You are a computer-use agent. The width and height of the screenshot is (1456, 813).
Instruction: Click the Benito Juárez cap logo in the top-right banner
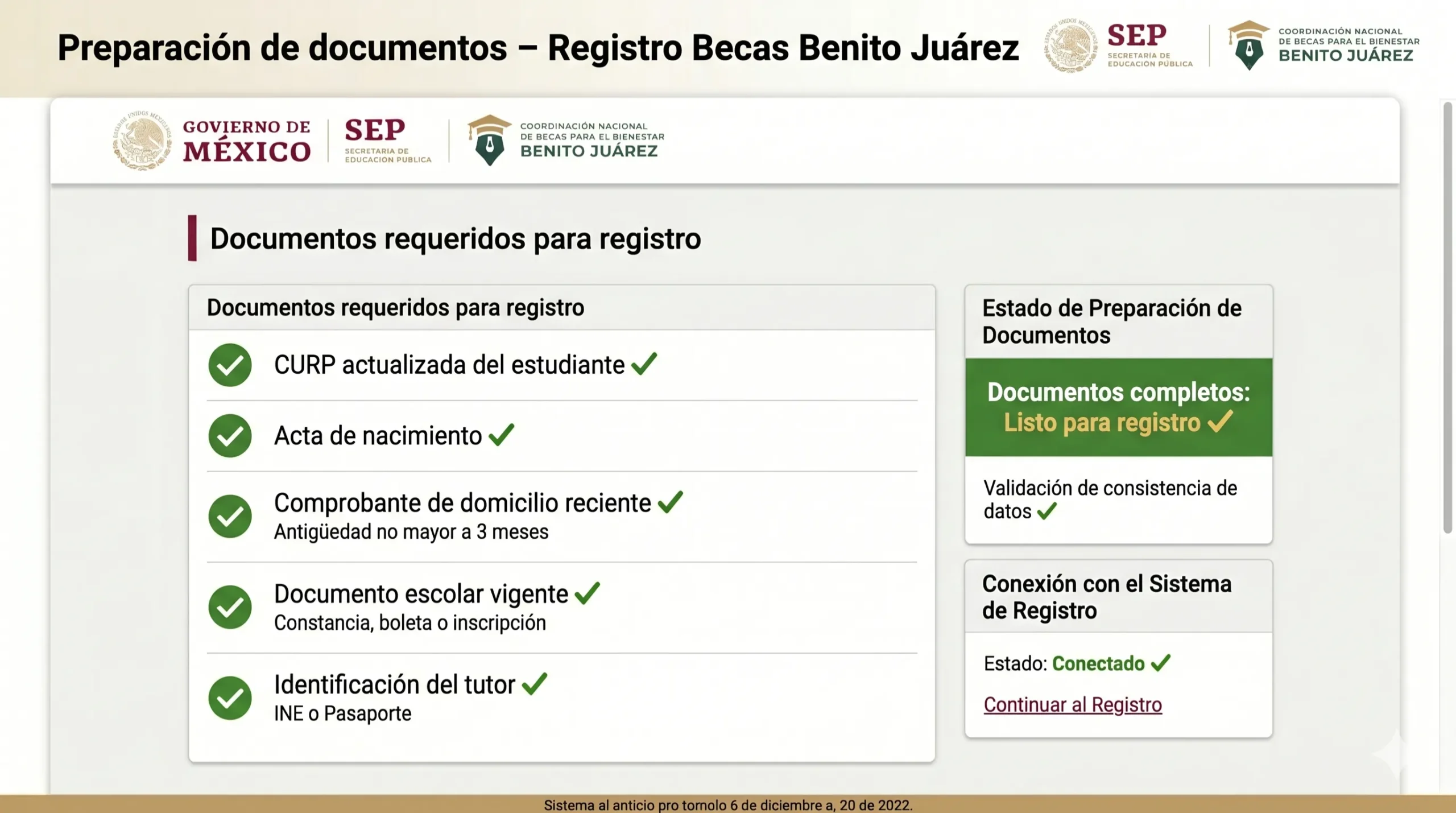tap(1248, 46)
